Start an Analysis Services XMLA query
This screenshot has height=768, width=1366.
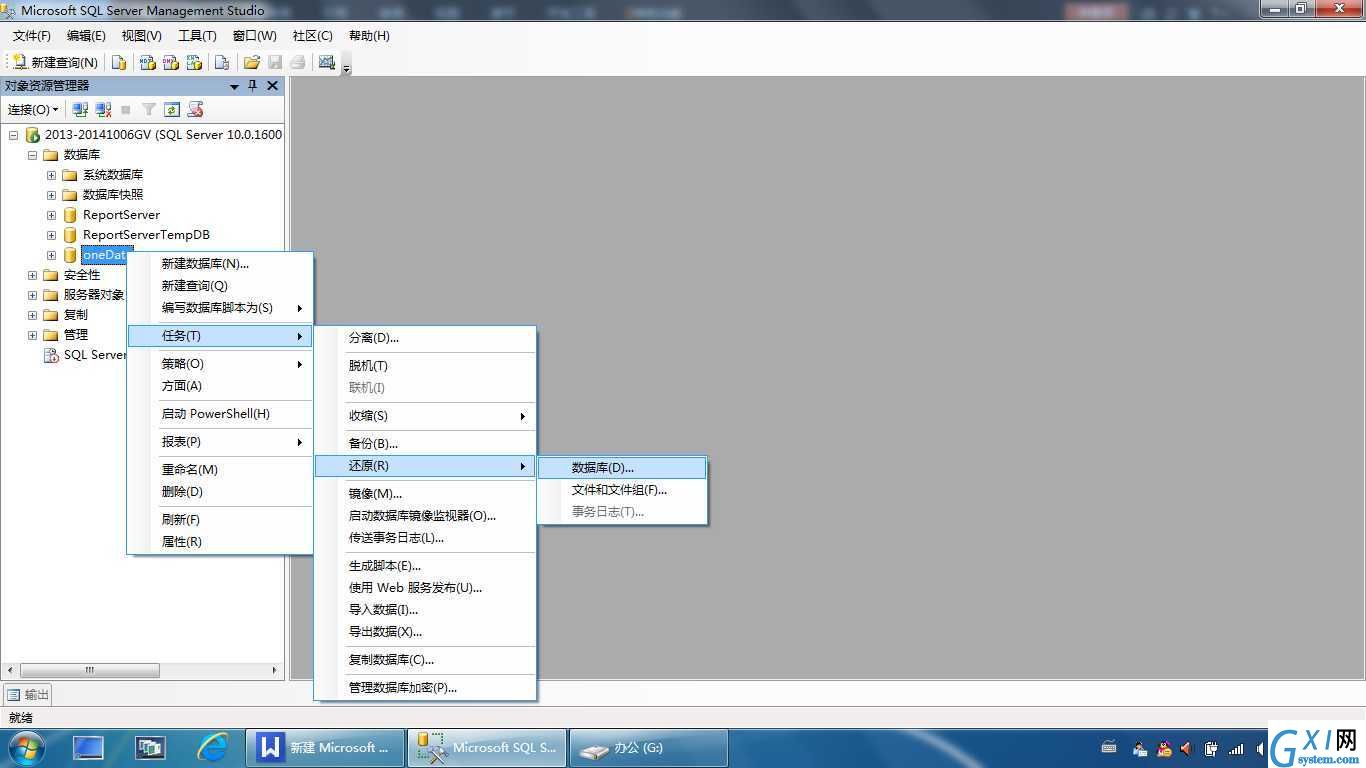click(x=194, y=62)
